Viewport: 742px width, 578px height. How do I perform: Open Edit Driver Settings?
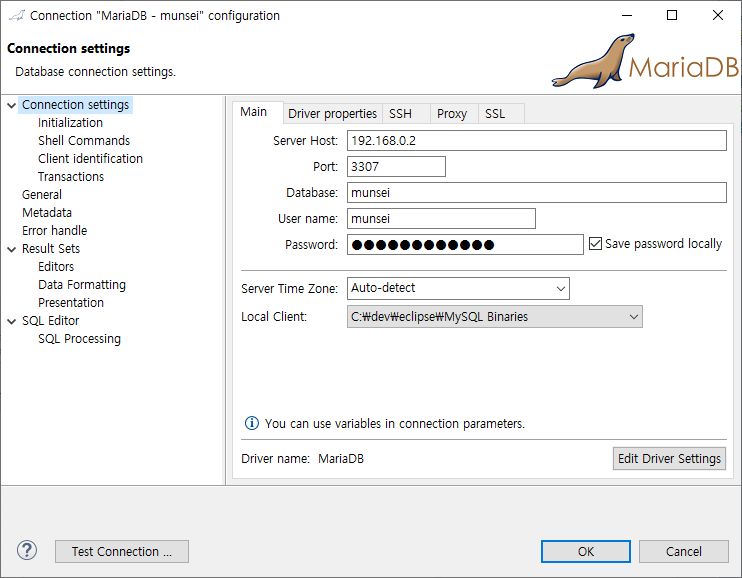tap(669, 458)
